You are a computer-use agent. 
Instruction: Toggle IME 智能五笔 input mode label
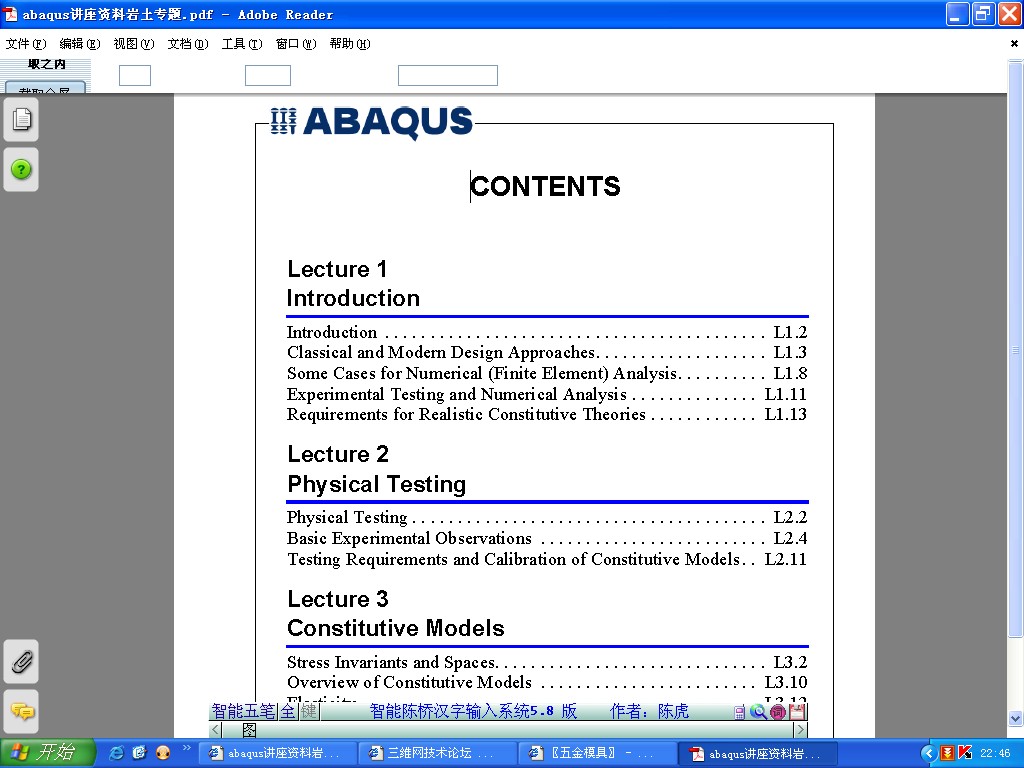[244, 711]
